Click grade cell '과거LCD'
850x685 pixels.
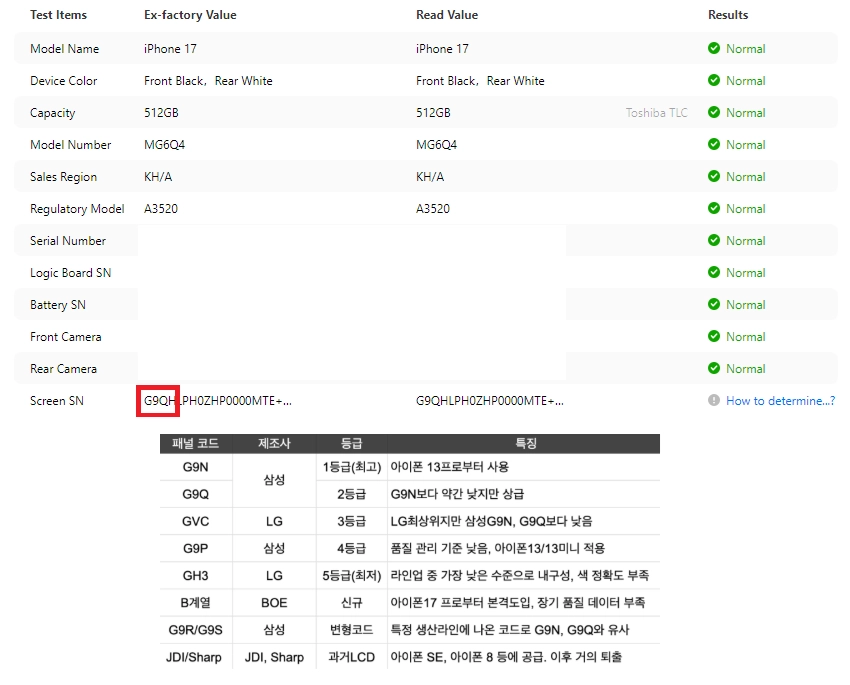(x=351, y=657)
